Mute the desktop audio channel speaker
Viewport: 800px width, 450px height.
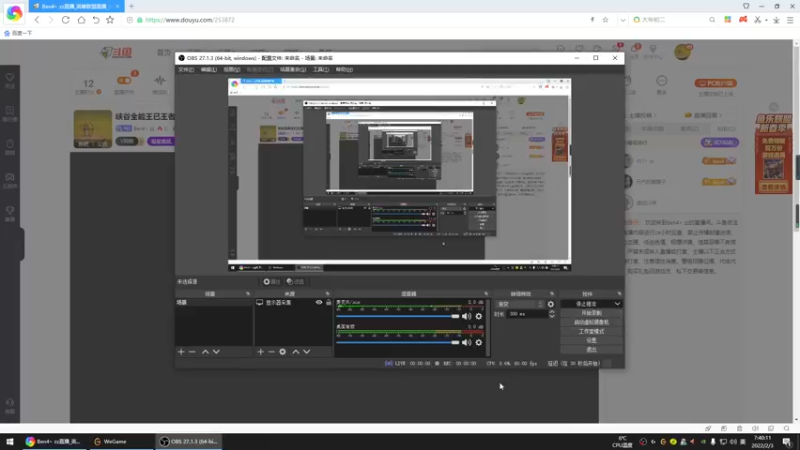point(466,342)
